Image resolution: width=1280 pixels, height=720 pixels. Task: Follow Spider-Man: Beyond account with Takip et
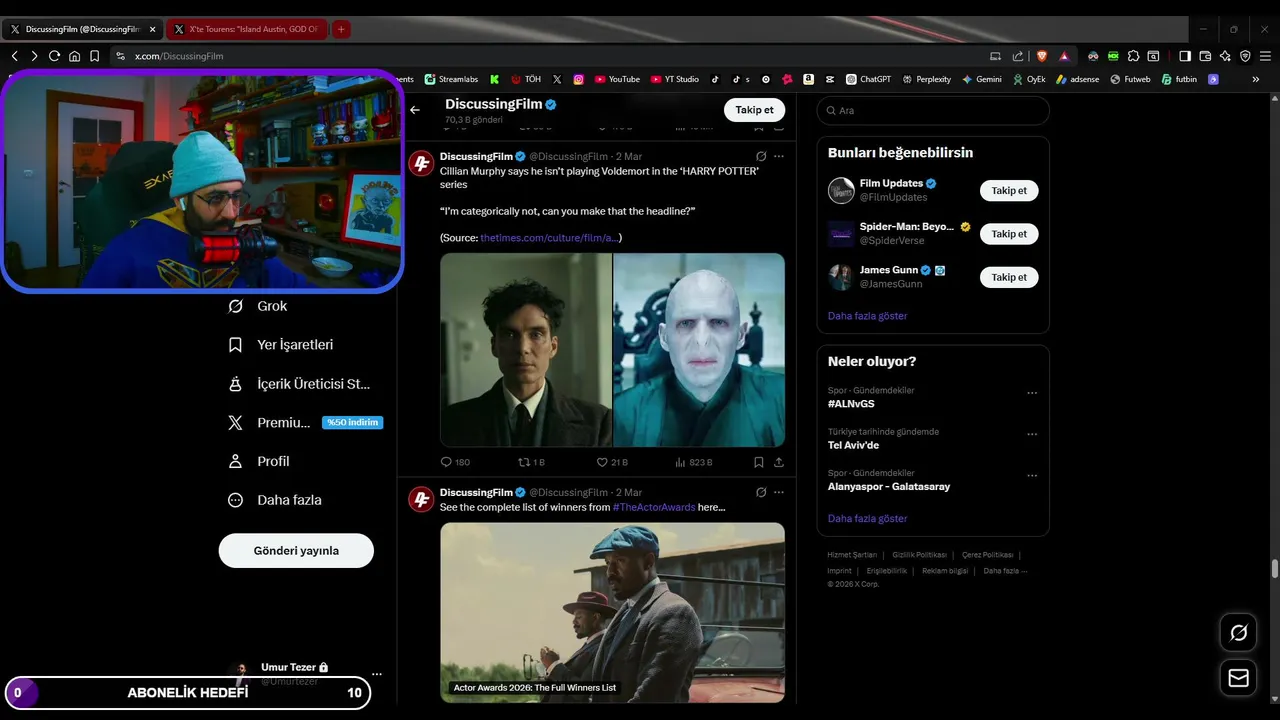[1009, 234]
